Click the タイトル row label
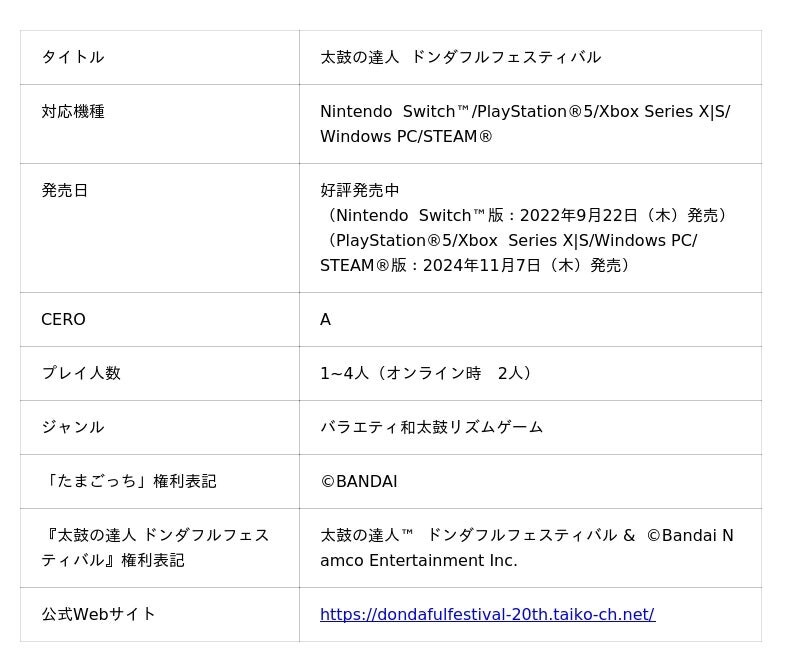This screenshot has width=800, height=672. [73, 57]
